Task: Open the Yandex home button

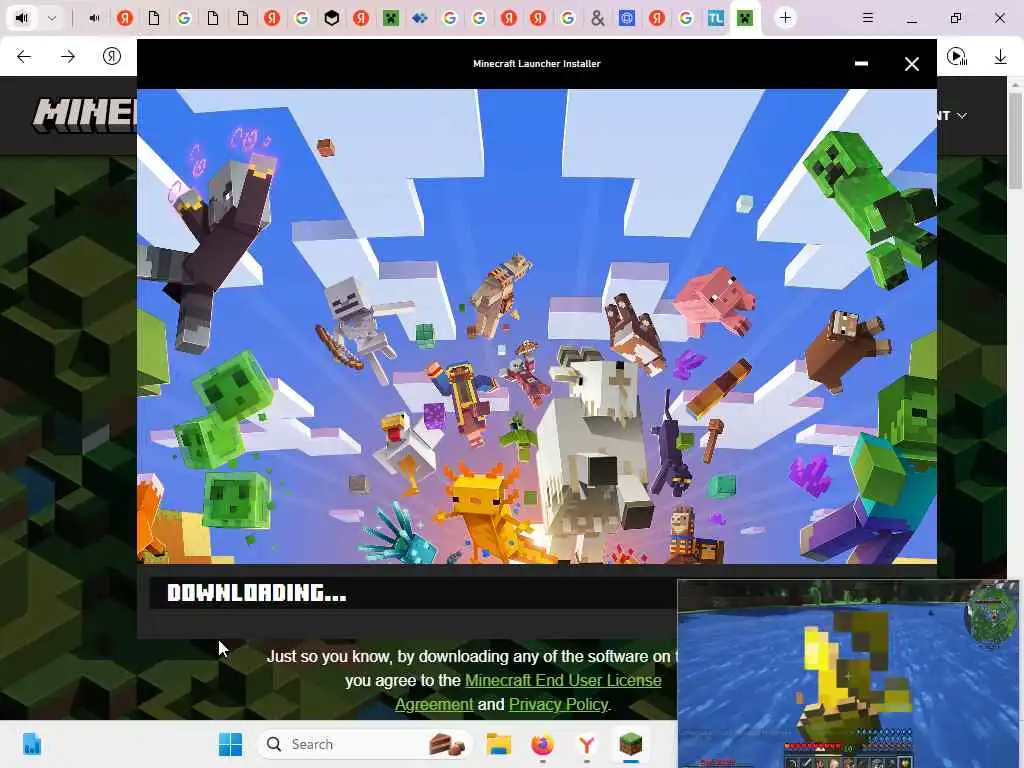Action: coord(112,57)
